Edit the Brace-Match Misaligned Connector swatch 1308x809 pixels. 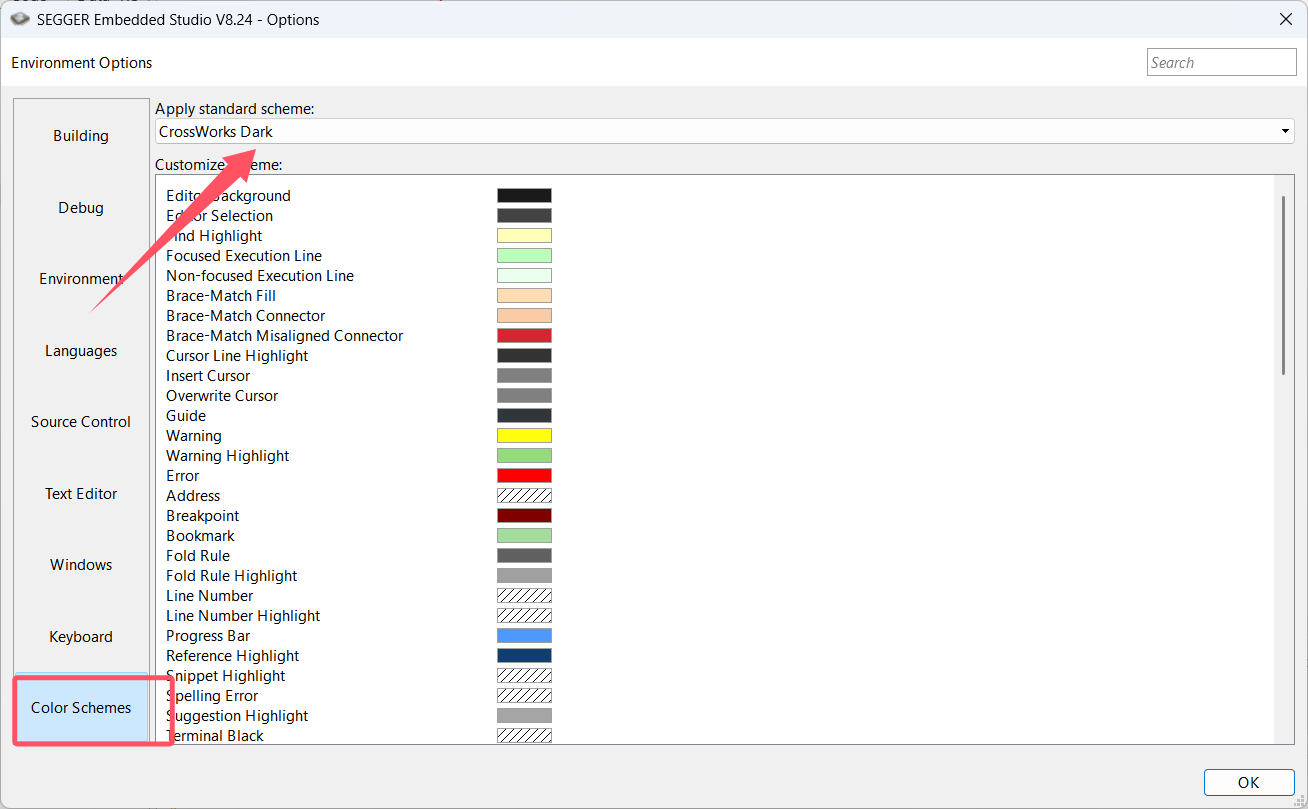tap(524, 336)
